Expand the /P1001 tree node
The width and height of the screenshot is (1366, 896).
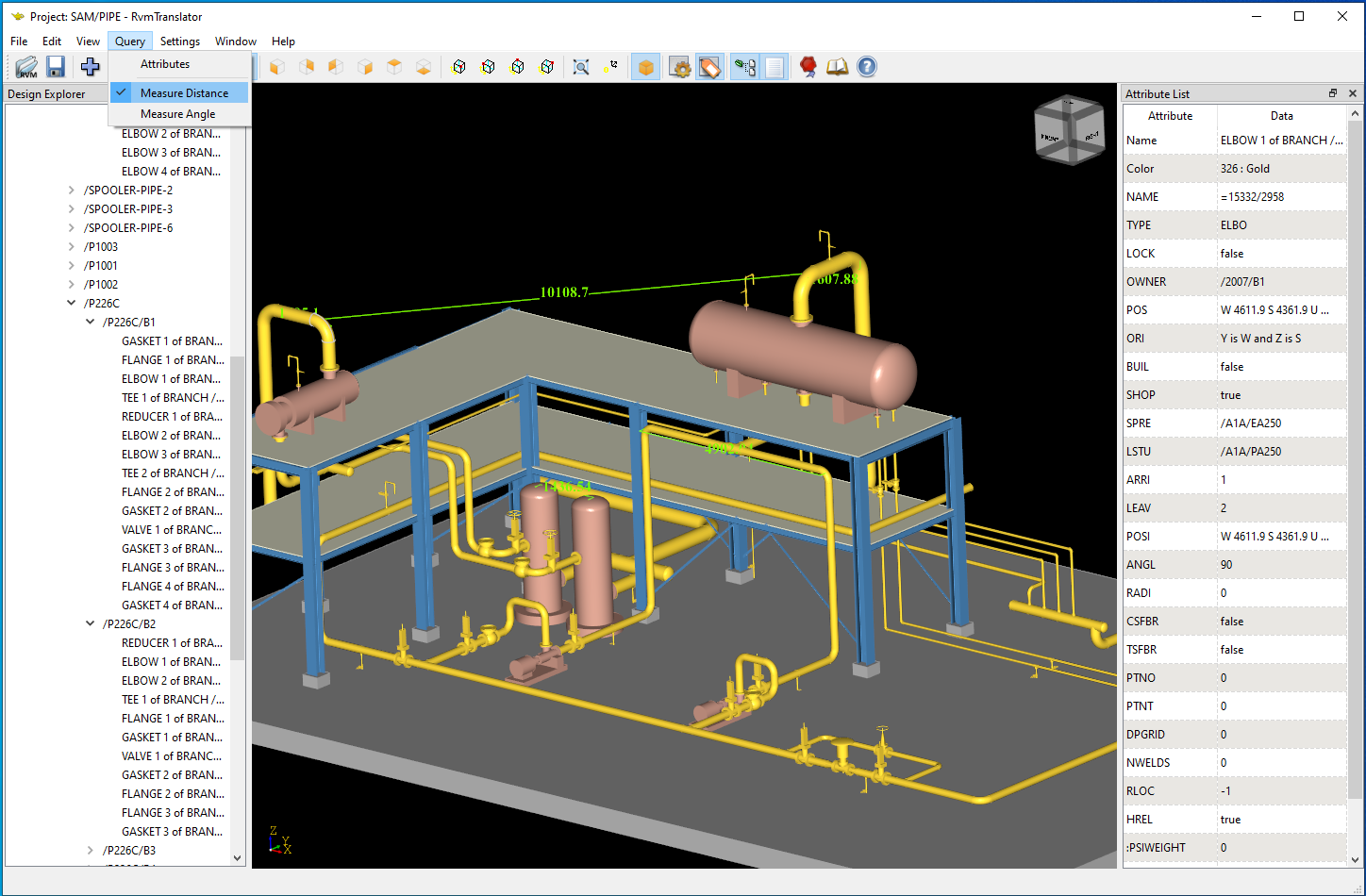(x=72, y=266)
